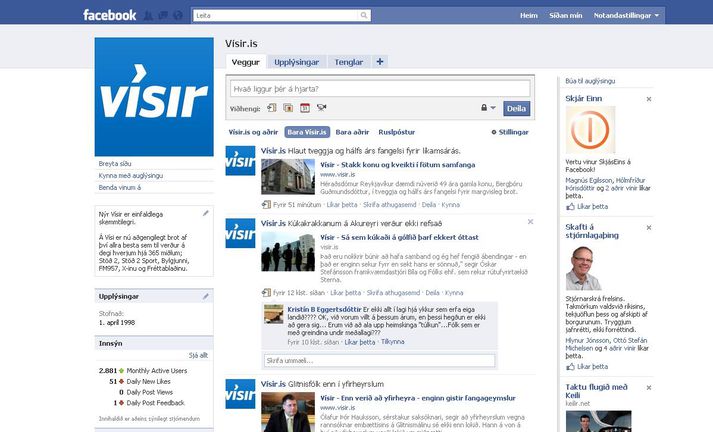Image resolution: width=713 pixels, height=432 pixels.
Task: Click Kynna með auglýsingu link
Action: pyautogui.click(x=131, y=176)
